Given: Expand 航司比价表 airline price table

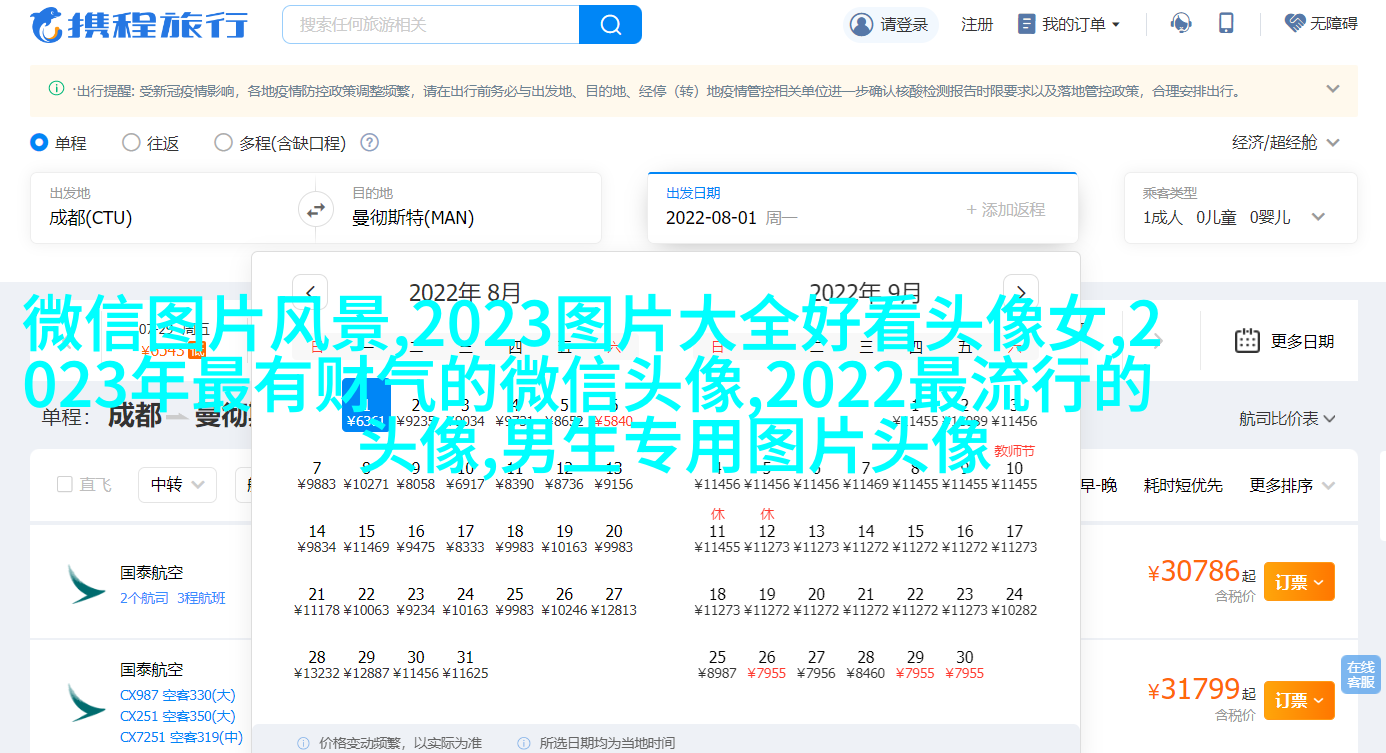Looking at the screenshot, I should tap(1288, 419).
